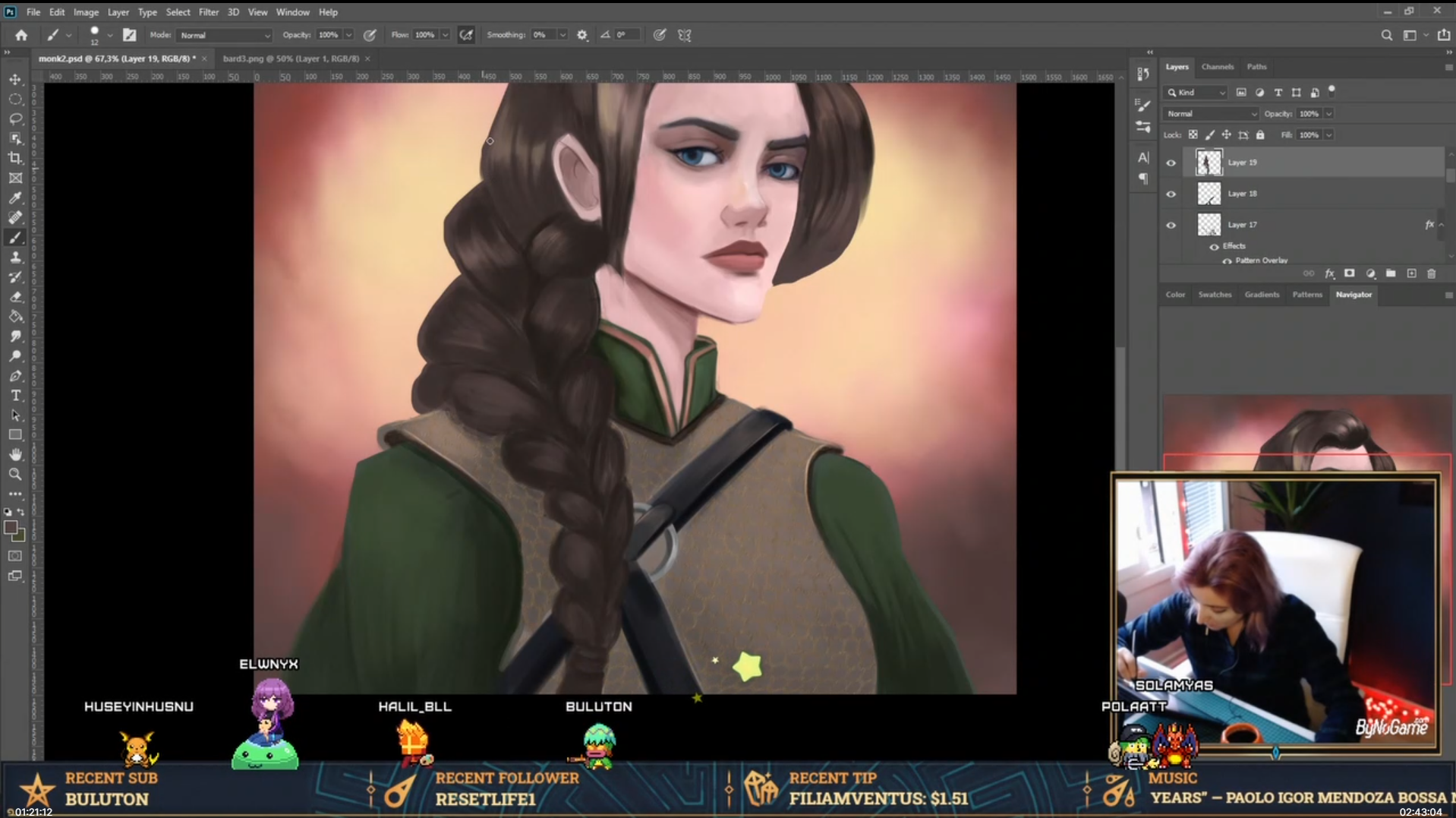This screenshot has width=1456, height=818.
Task: Add a layer style with fx button
Action: 1329,273
